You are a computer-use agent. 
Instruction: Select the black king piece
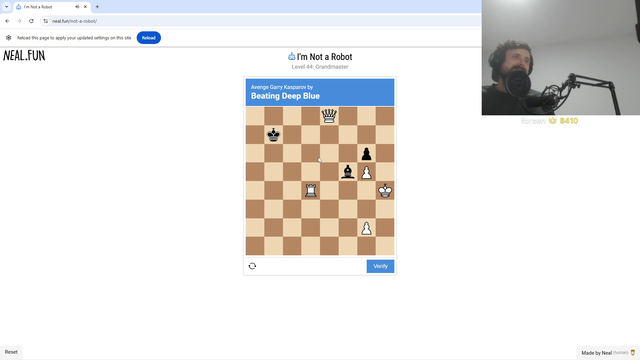(x=273, y=135)
